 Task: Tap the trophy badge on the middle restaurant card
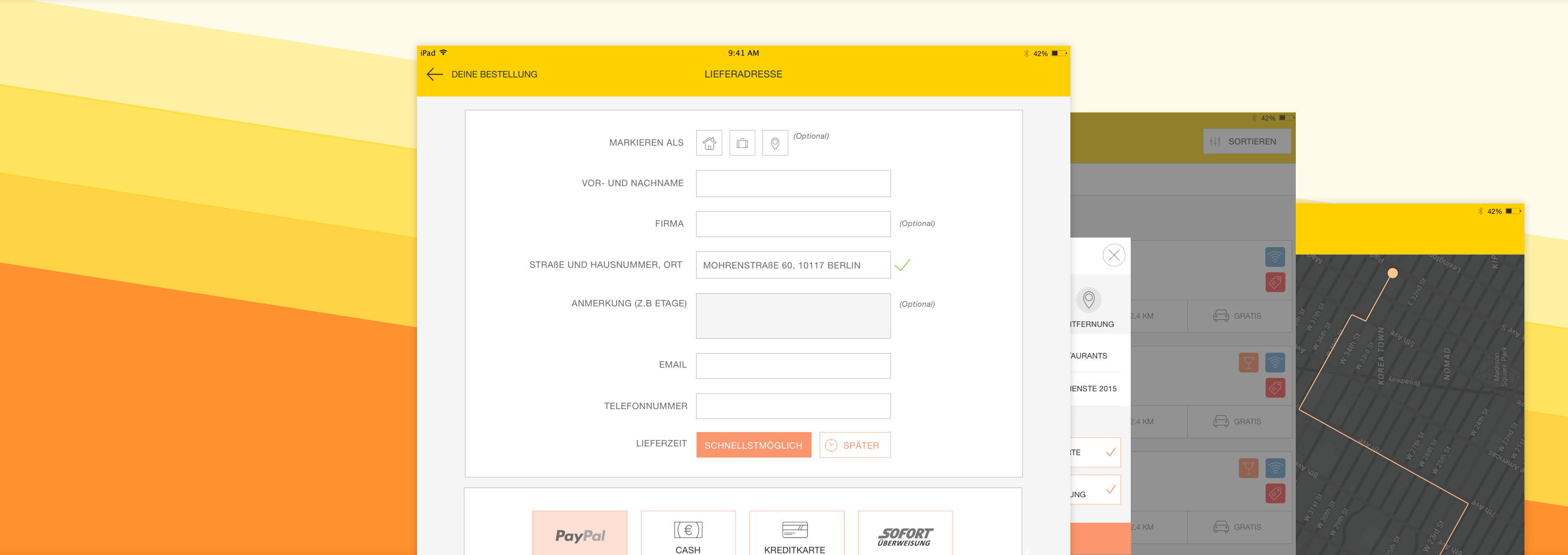[1248, 363]
